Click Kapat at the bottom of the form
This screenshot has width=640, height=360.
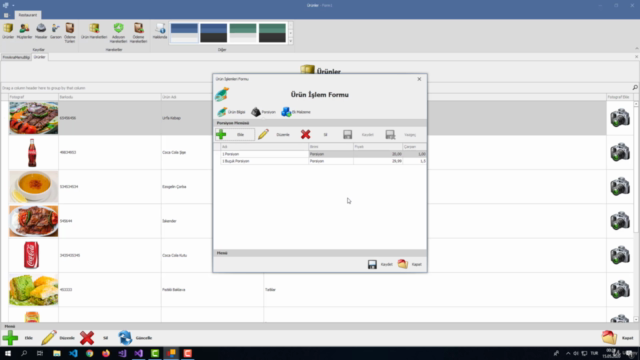[x=410, y=264]
